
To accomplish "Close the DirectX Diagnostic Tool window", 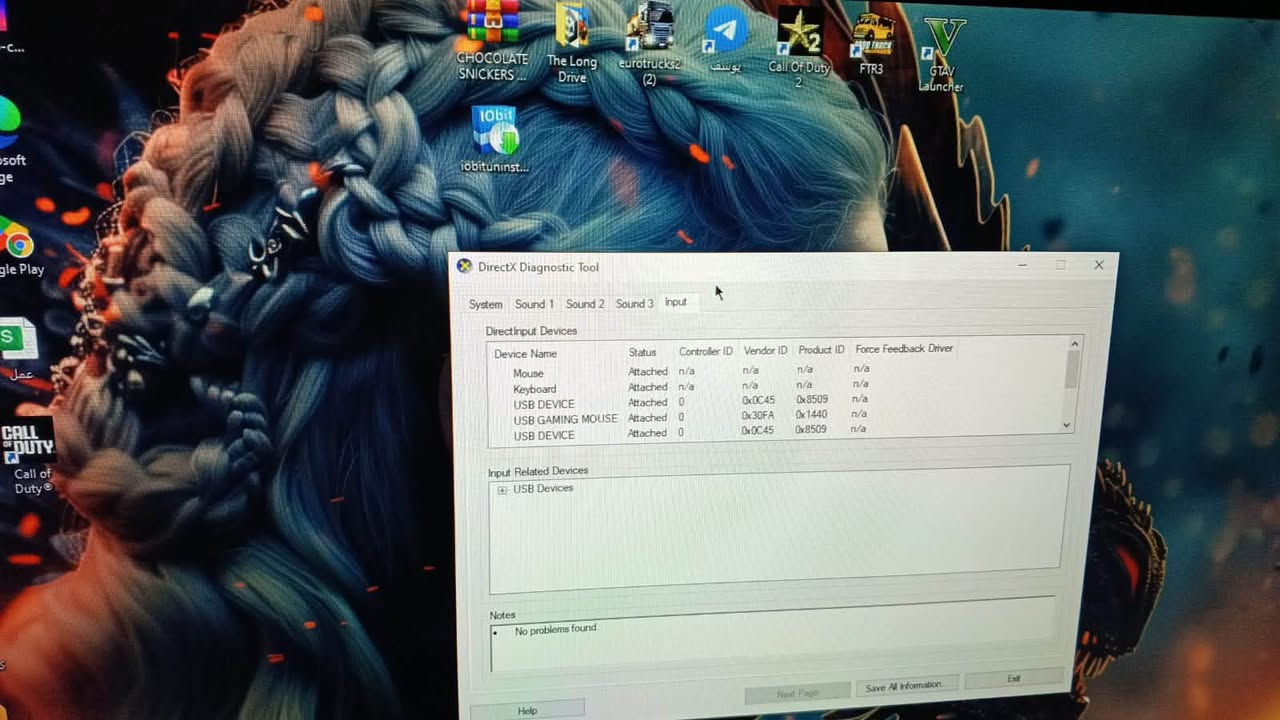I will click(1099, 265).
